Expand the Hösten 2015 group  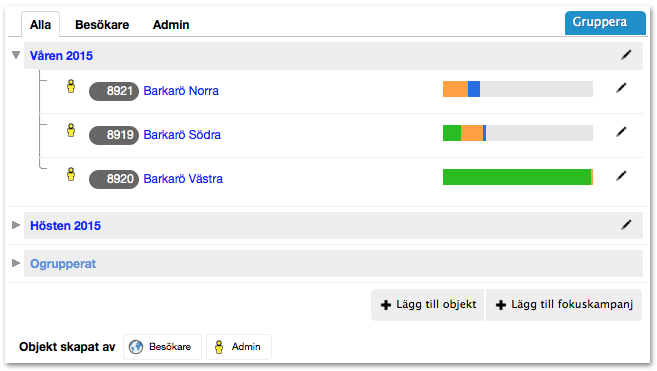point(16,225)
